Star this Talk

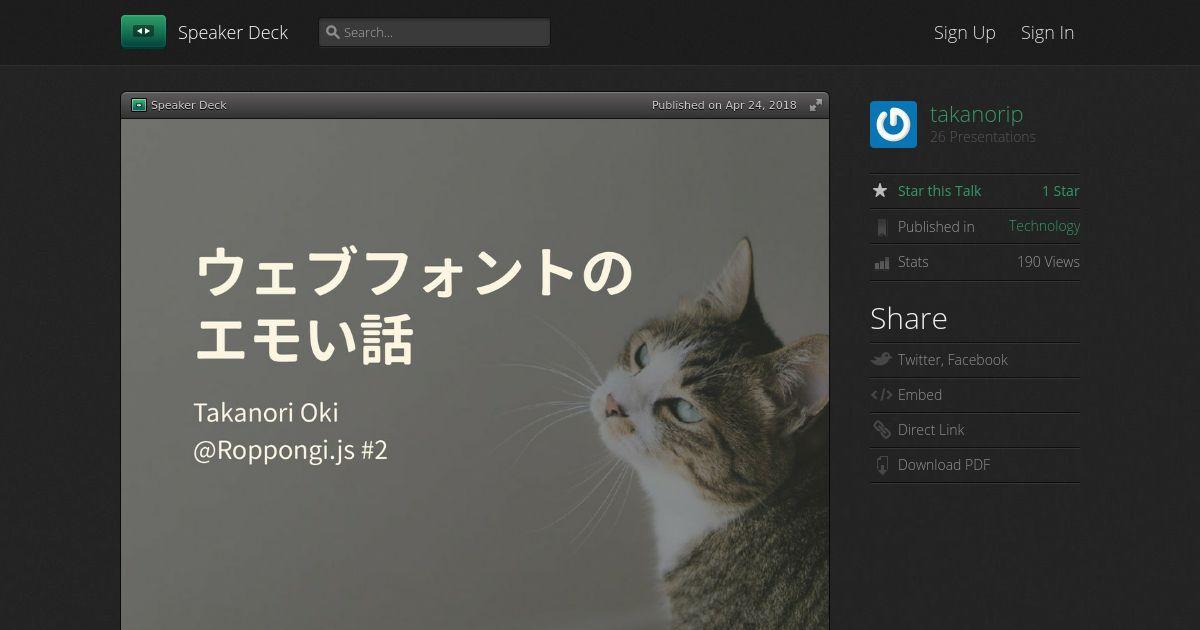click(x=939, y=191)
